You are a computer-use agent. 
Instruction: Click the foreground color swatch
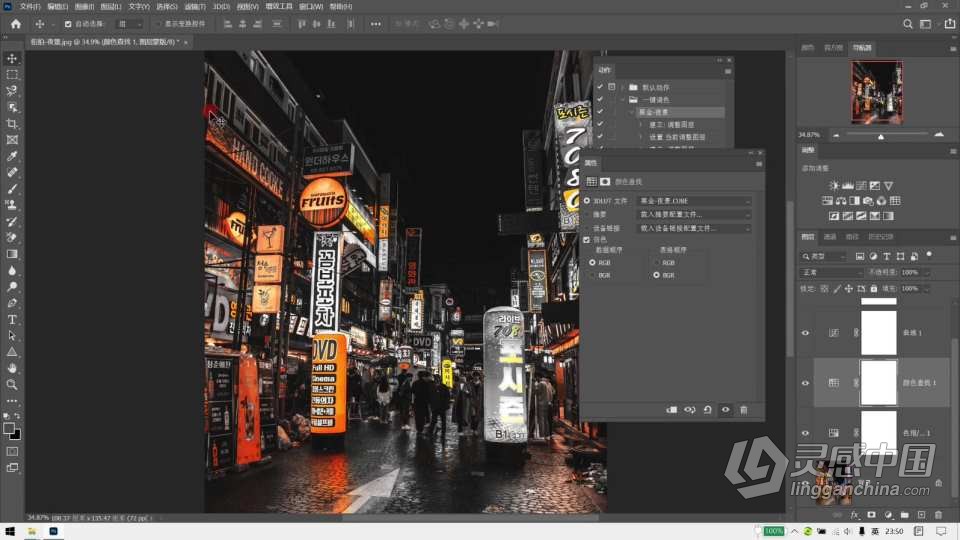coord(9,429)
